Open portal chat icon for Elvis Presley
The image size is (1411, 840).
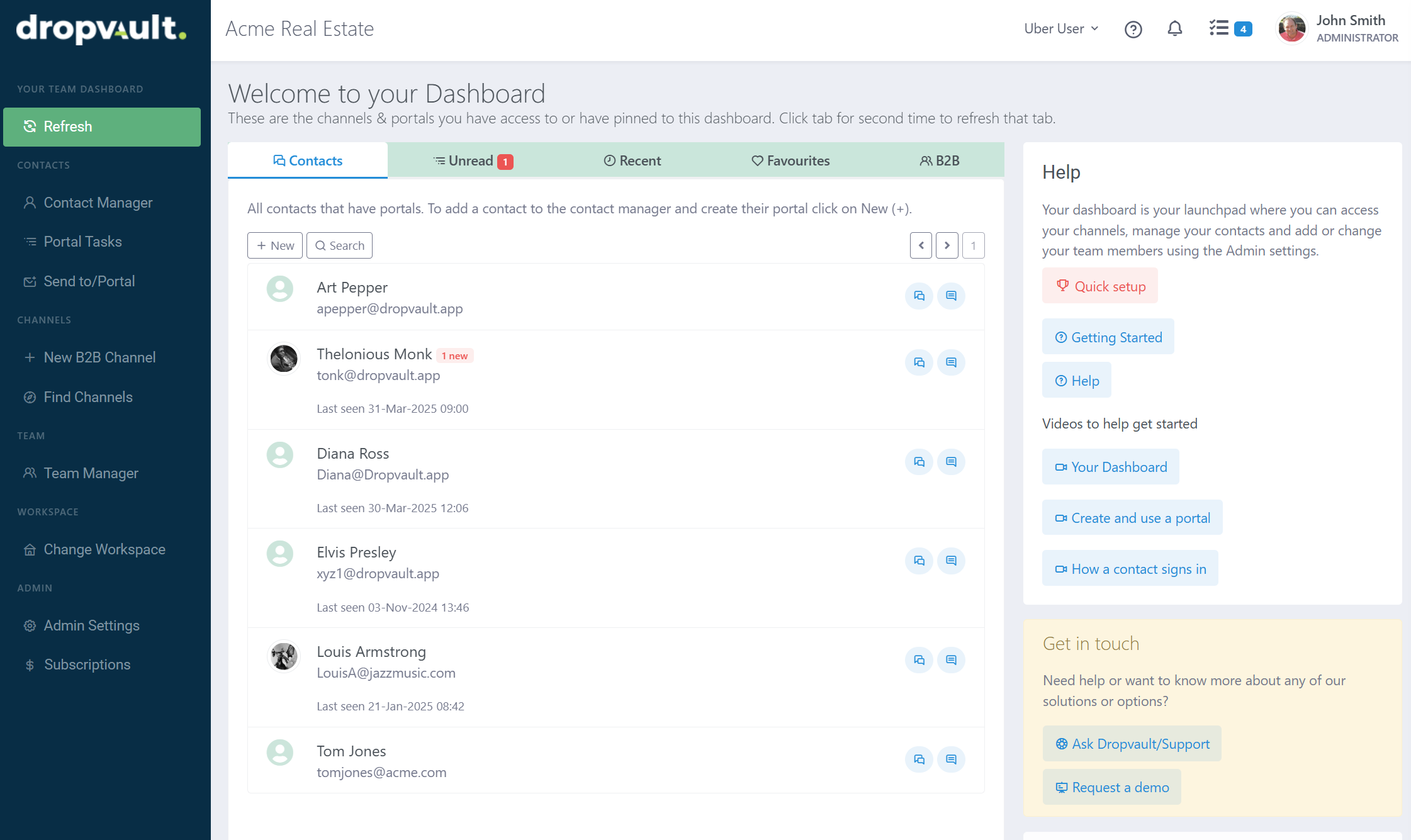[919, 561]
